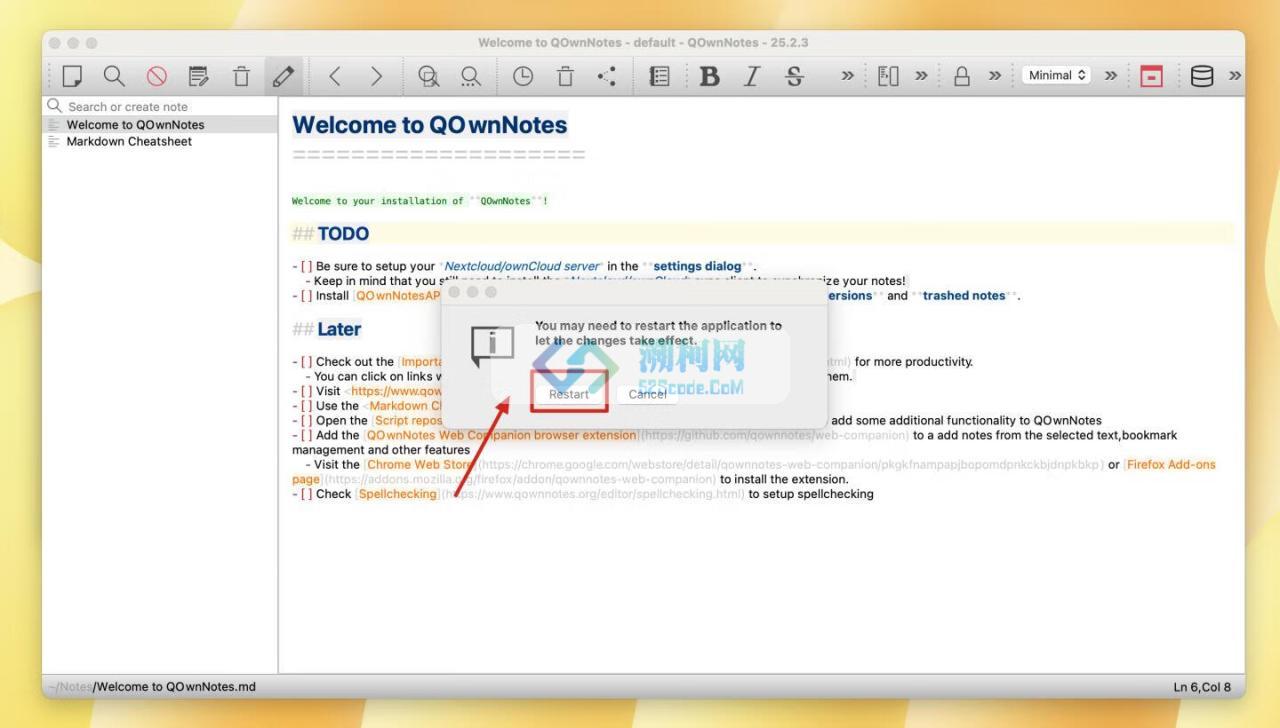The height and width of the screenshot is (728, 1280).
Task: Click the Restart button in dialog
Action: [x=569, y=394]
